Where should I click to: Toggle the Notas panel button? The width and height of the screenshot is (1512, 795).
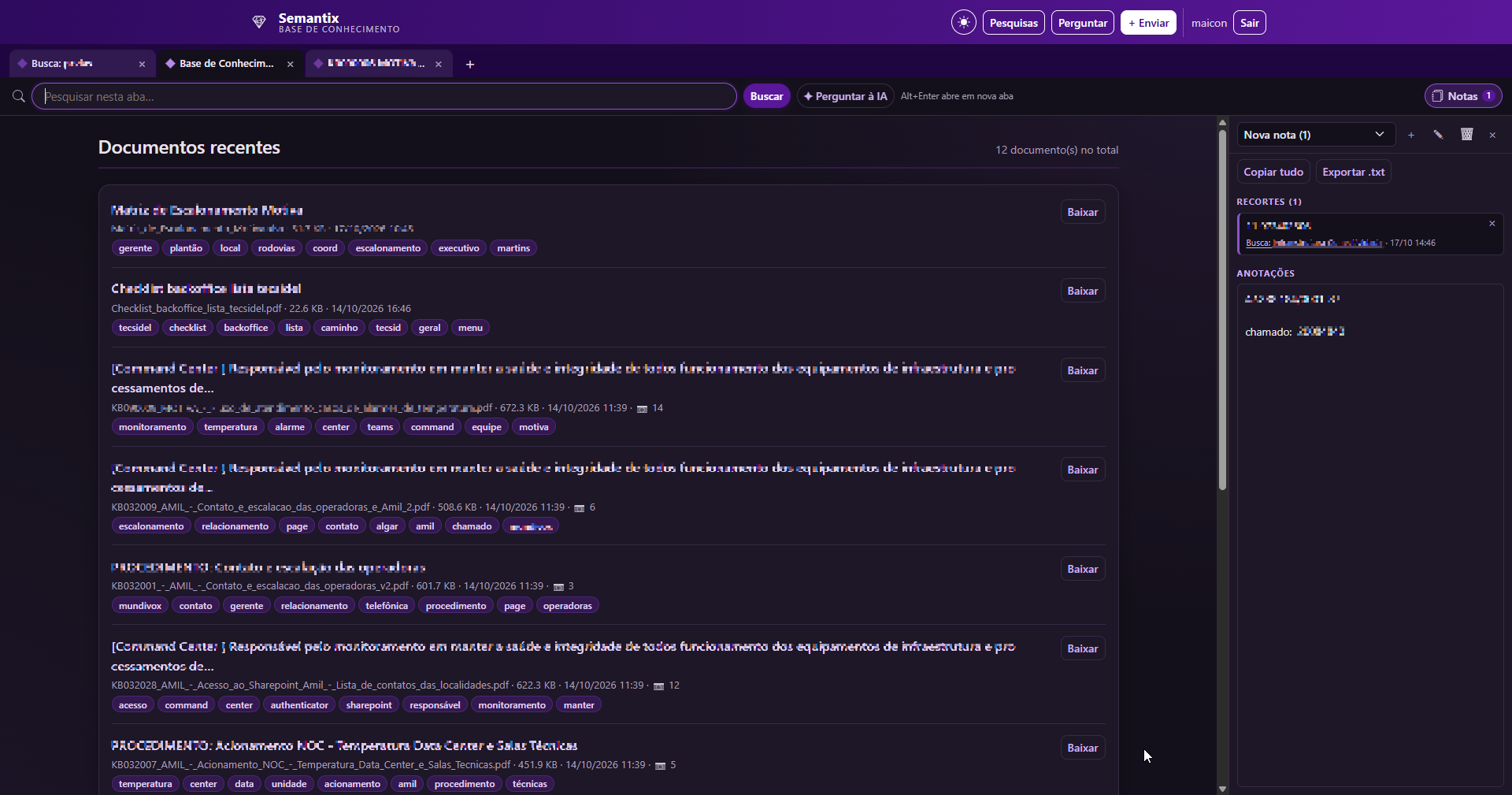1463,96
